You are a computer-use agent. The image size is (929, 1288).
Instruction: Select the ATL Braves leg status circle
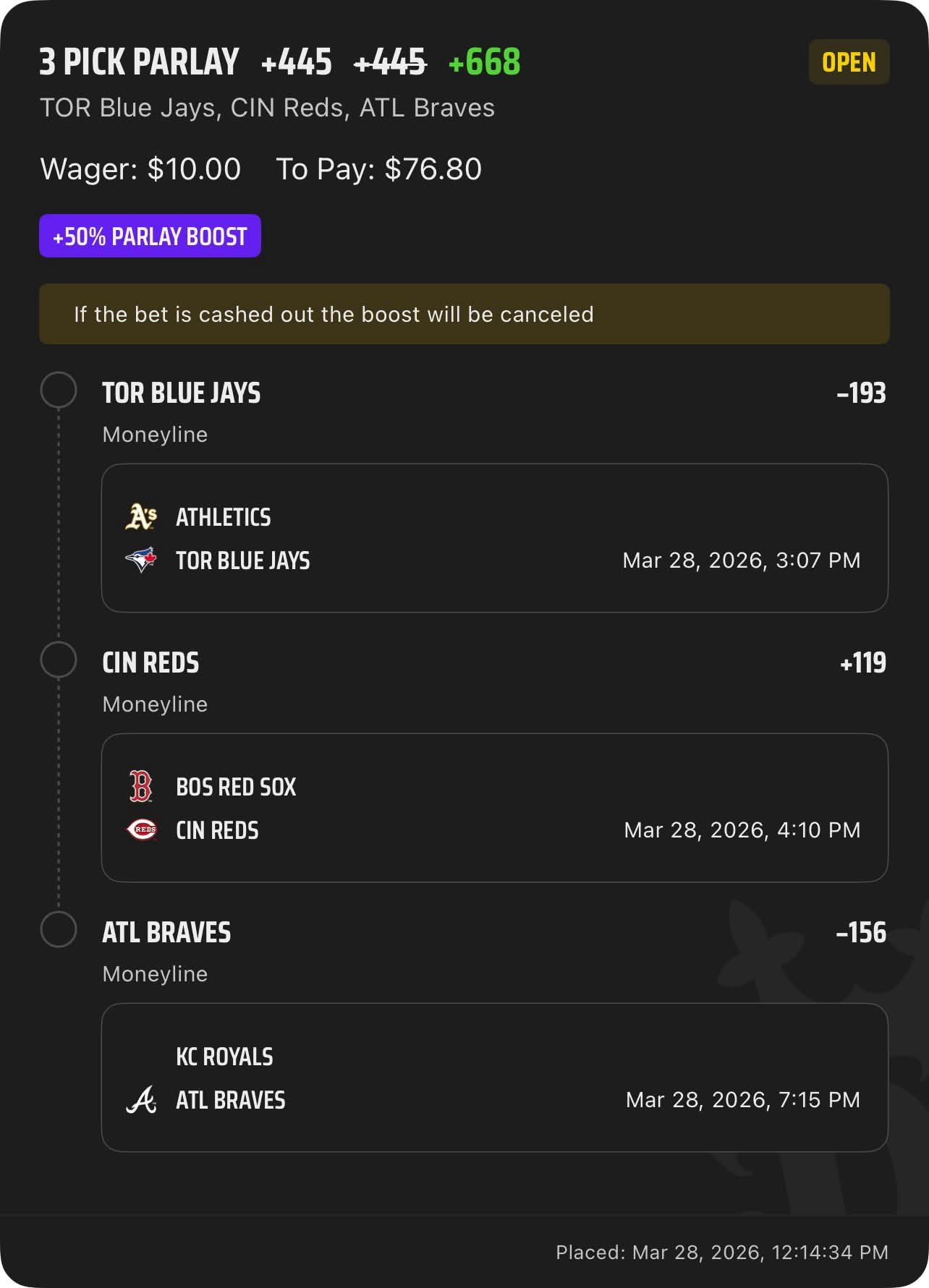(x=59, y=931)
